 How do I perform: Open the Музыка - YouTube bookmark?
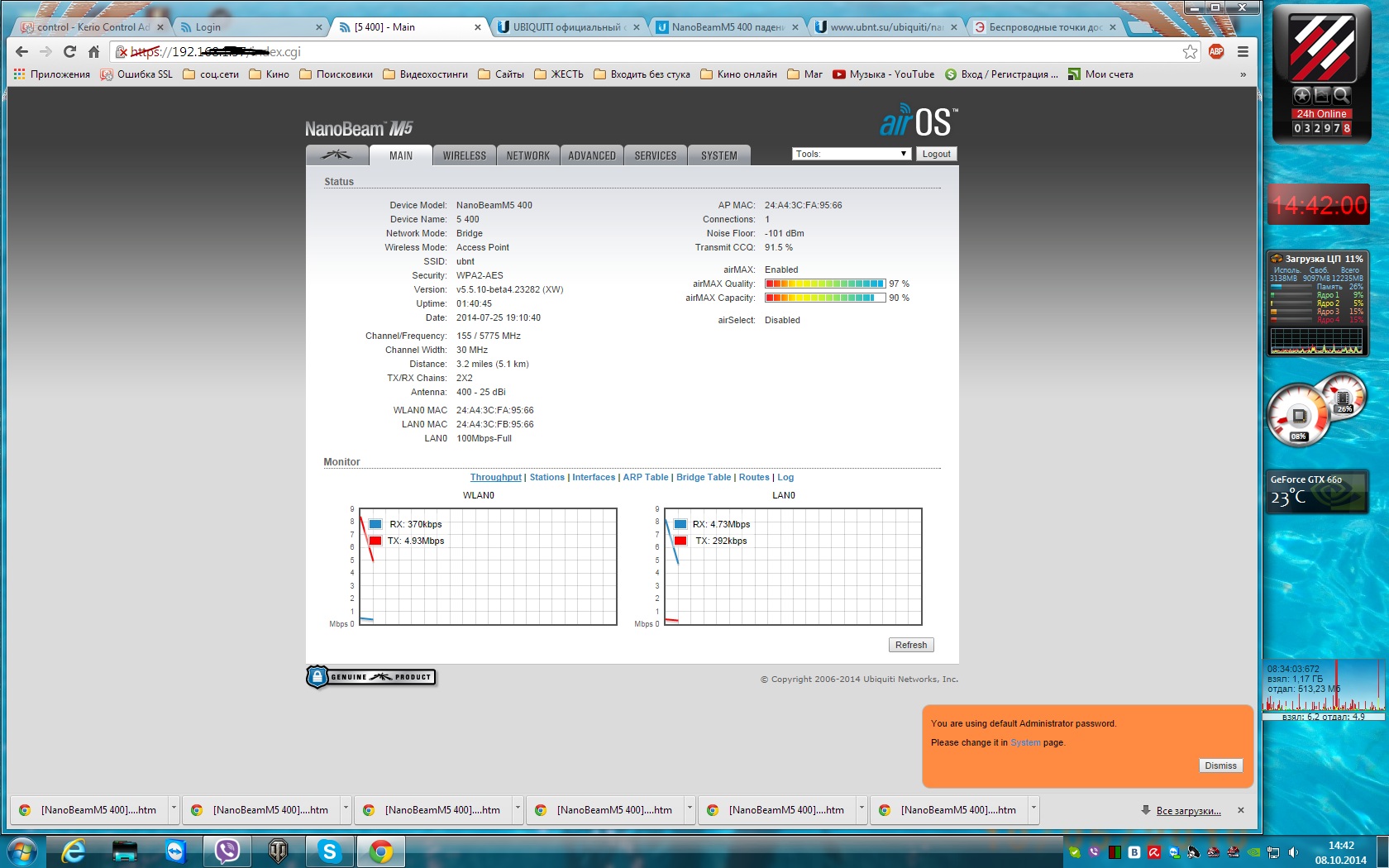[x=883, y=74]
